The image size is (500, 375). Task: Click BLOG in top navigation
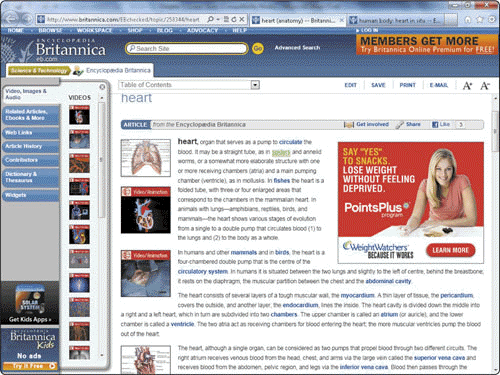click(165, 30)
